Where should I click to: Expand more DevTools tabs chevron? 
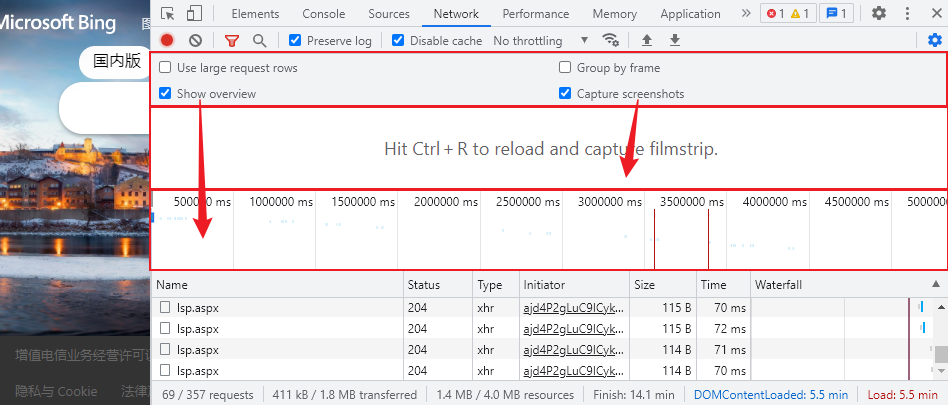point(746,13)
